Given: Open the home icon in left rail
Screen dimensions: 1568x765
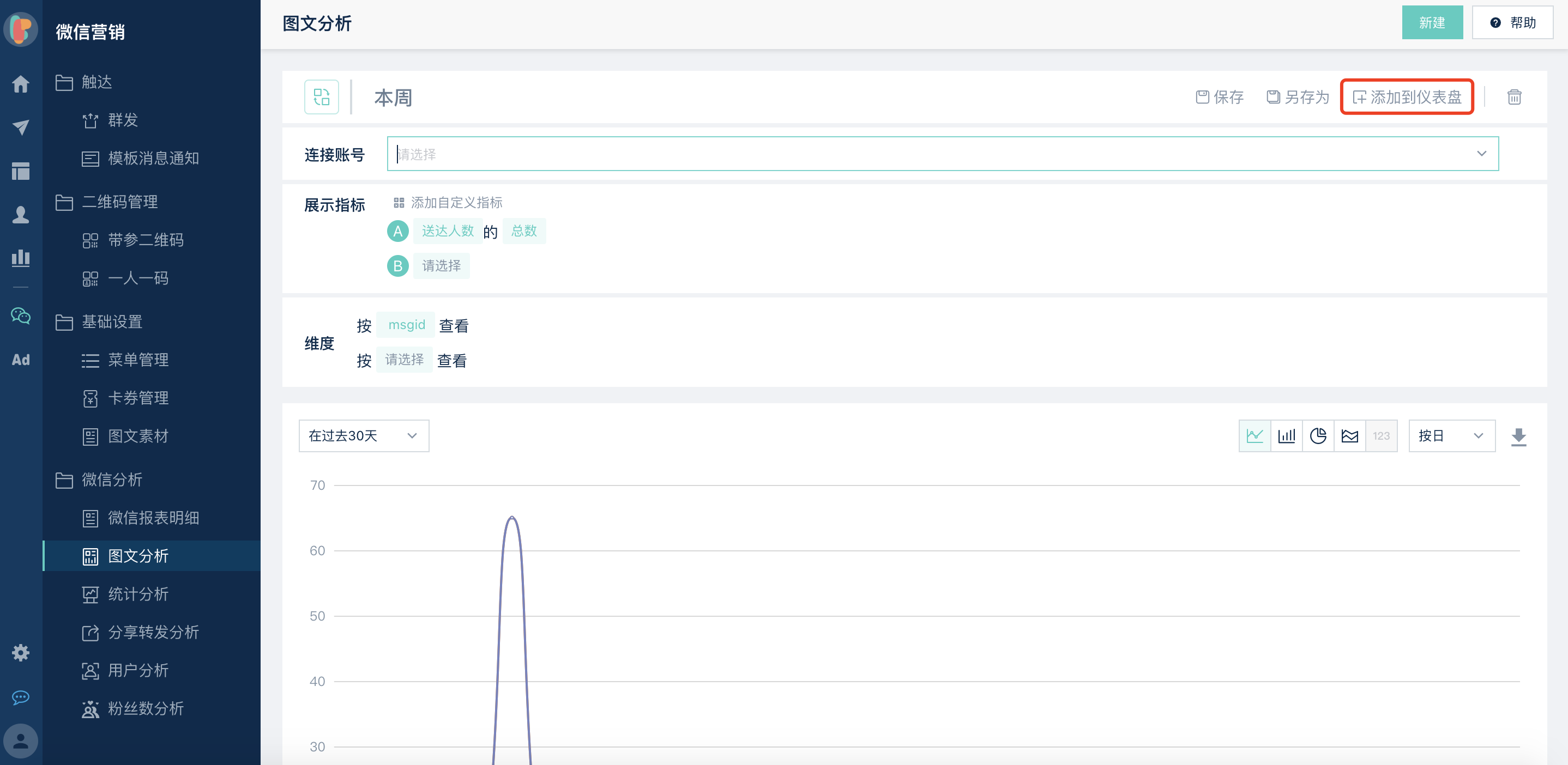Looking at the screenshot, I should 21,84.
